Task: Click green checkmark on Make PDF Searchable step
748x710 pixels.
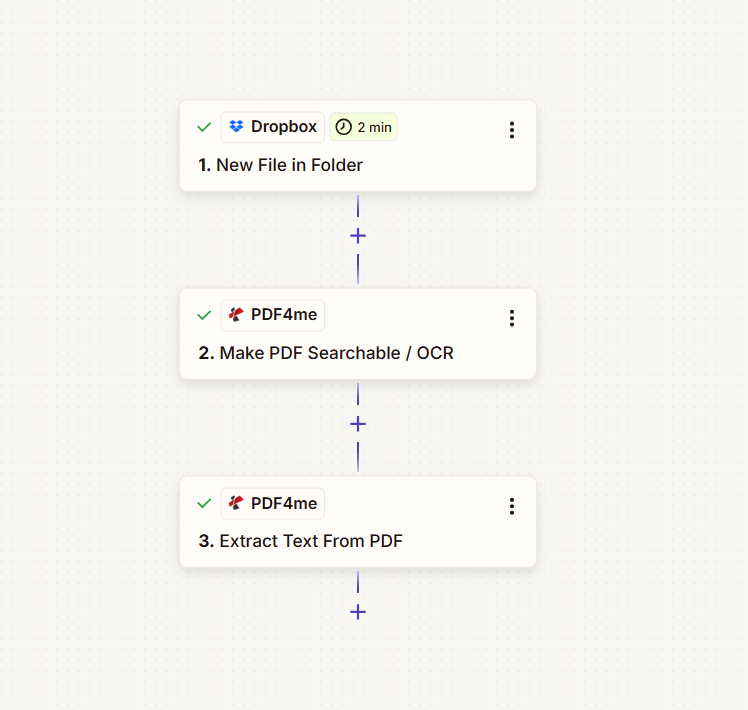Action: (x=204, y=315)
